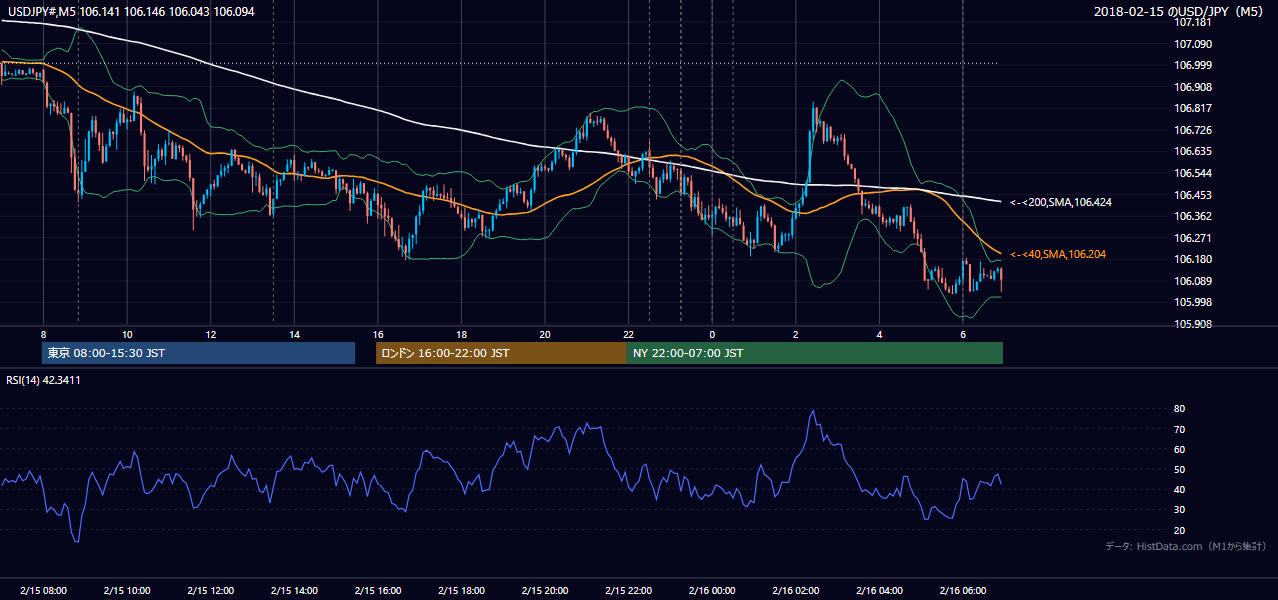Click price level 106.089 on the axis
Screen dimensions: 1278x600
[1192, 281]
